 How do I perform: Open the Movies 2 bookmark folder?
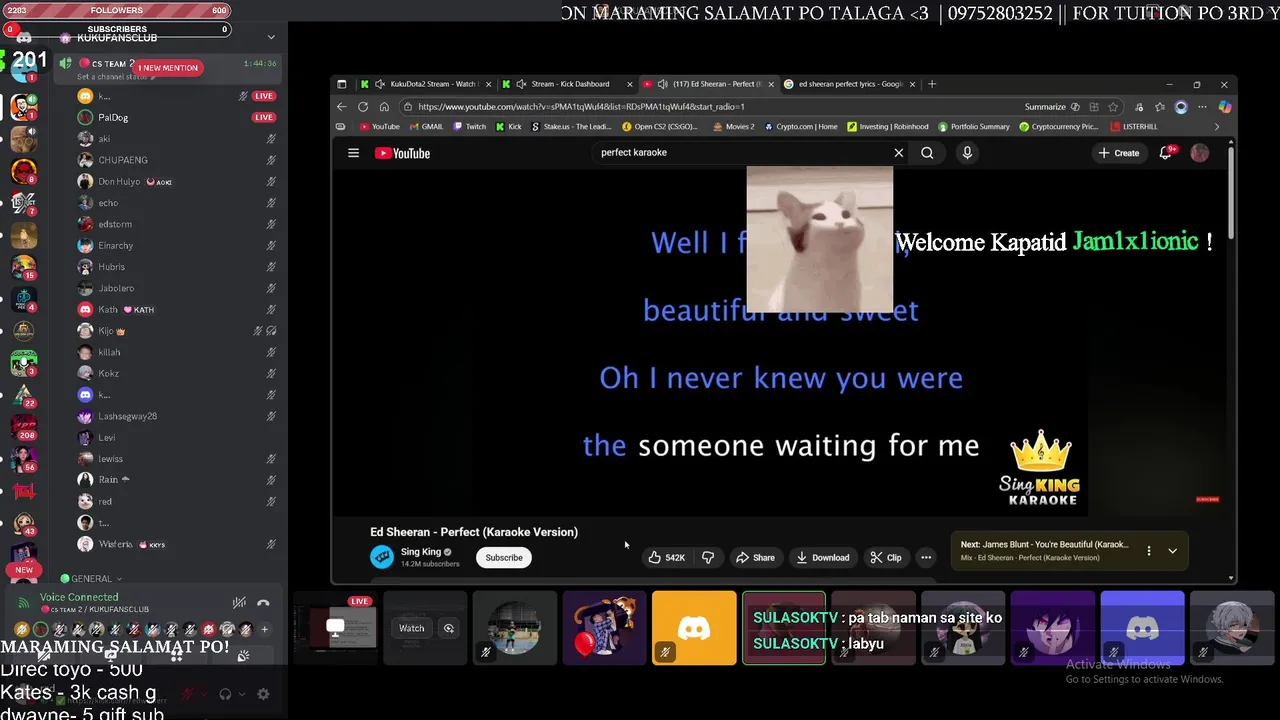733,127
